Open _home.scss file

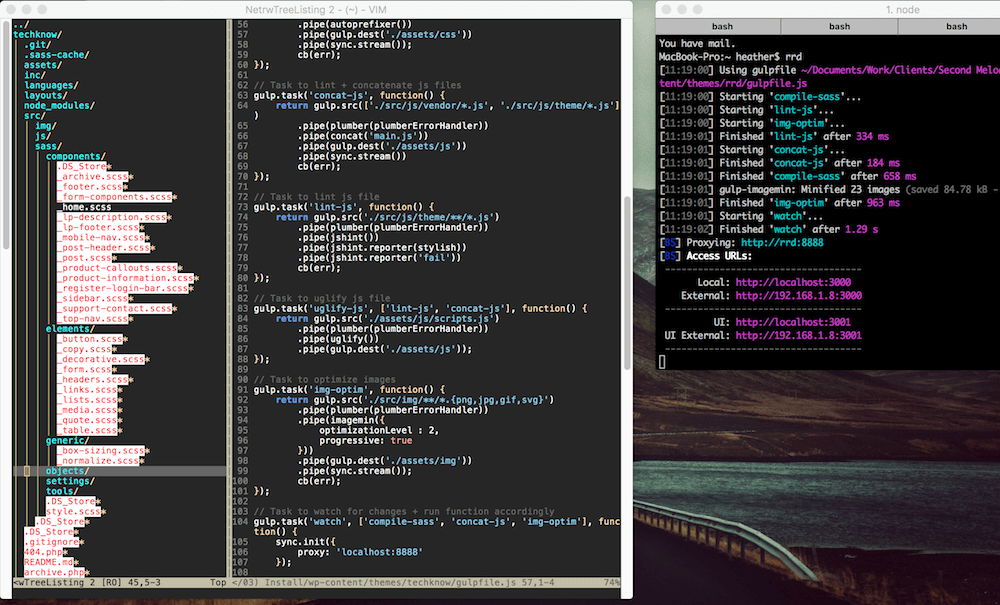pos(84,207)
